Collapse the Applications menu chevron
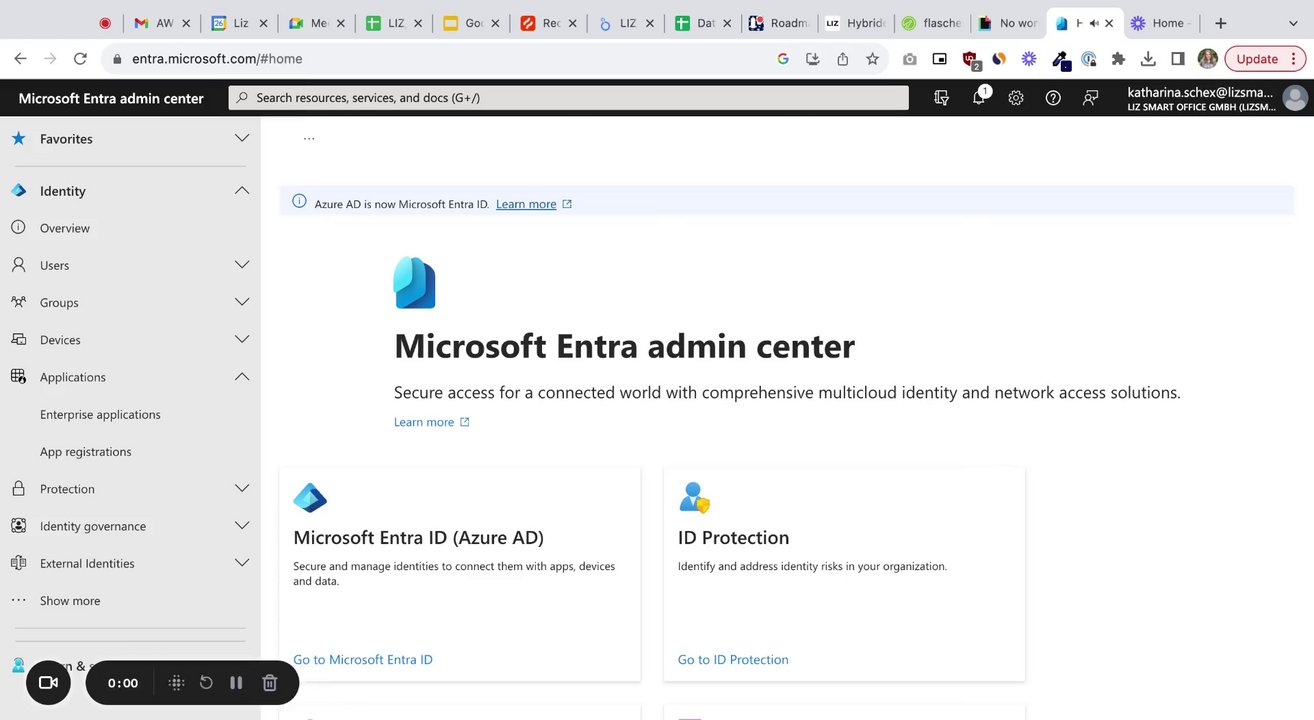The height and width of the screenshot is (720, 1314). coord(242,377)
